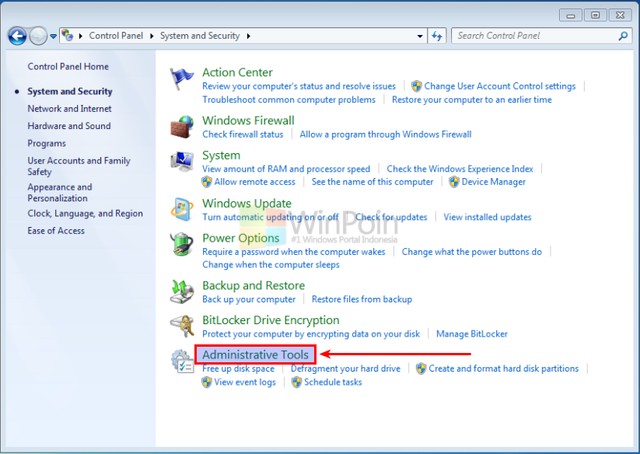Expand the arrow after Control Panel breadcrumb
This screenshot has height=454, width=640.
tap(152, 36)
